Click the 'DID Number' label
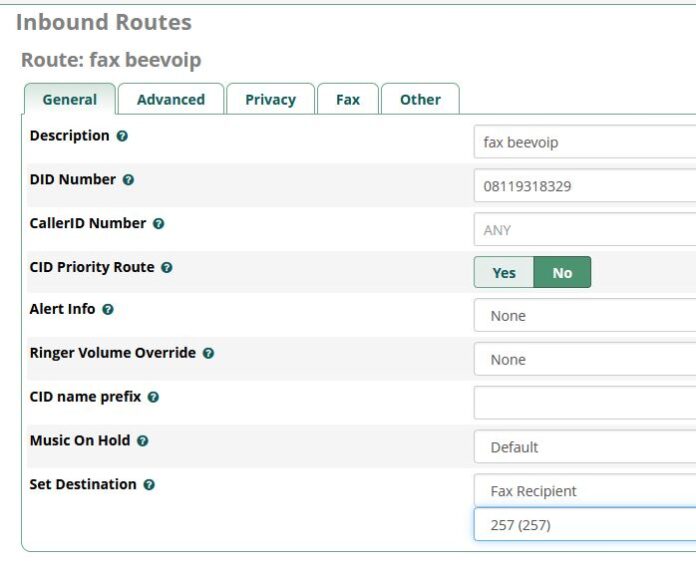This screenshot has height=566, width=696. (x=72, y=179)
